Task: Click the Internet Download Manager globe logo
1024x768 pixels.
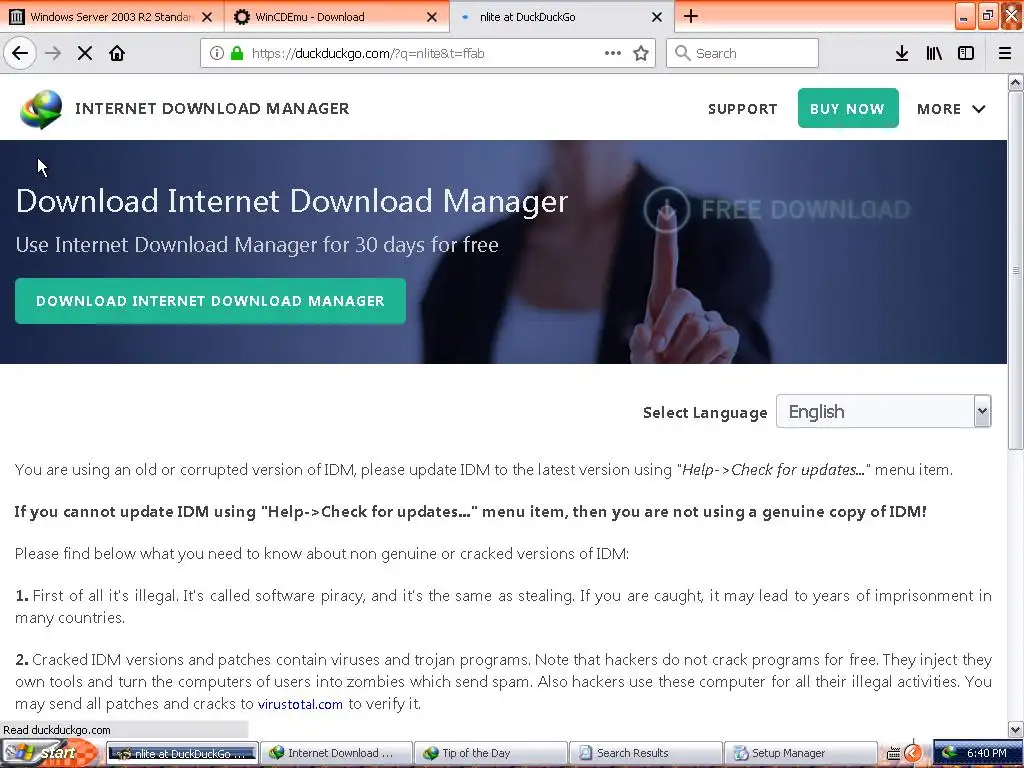Action: coord(41,109)
